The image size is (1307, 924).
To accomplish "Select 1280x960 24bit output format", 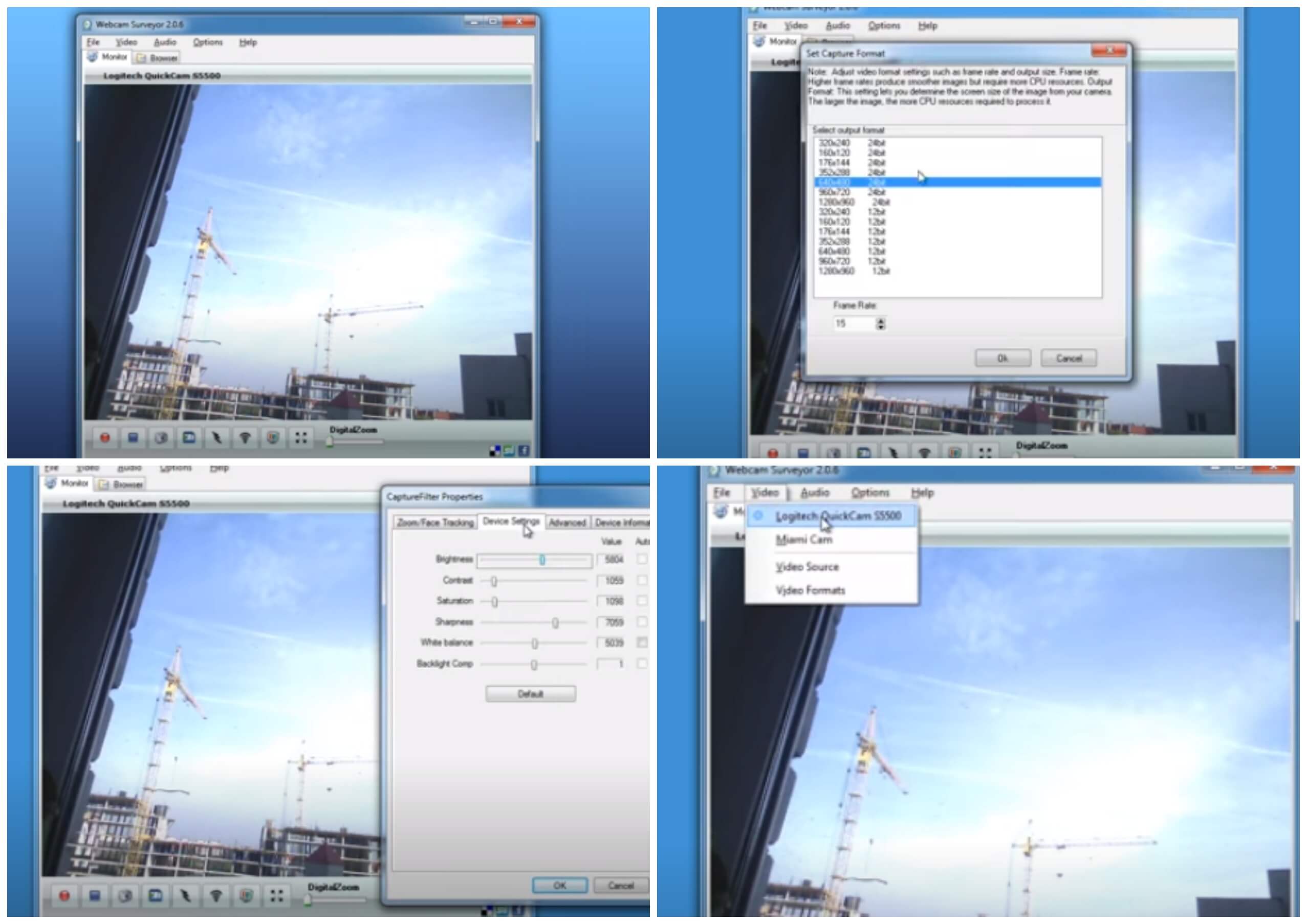I will [957, 202].
